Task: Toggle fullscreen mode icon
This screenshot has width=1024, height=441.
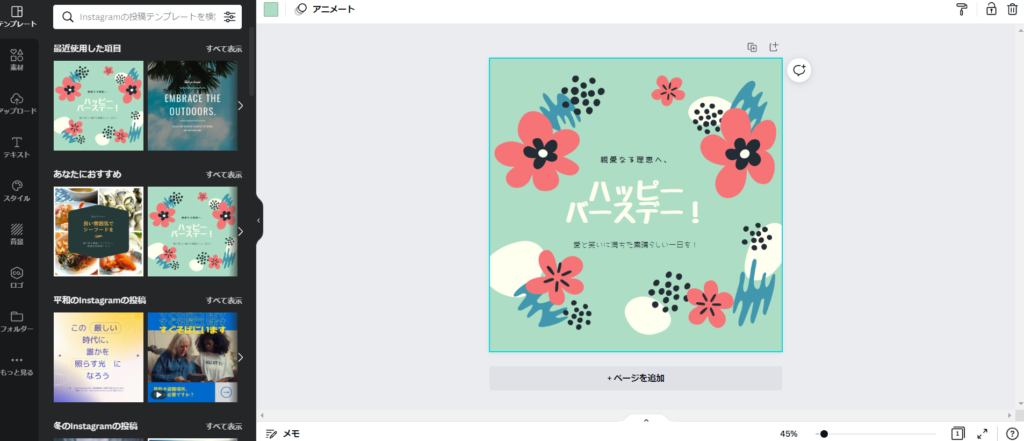Action: pos(982,433)
